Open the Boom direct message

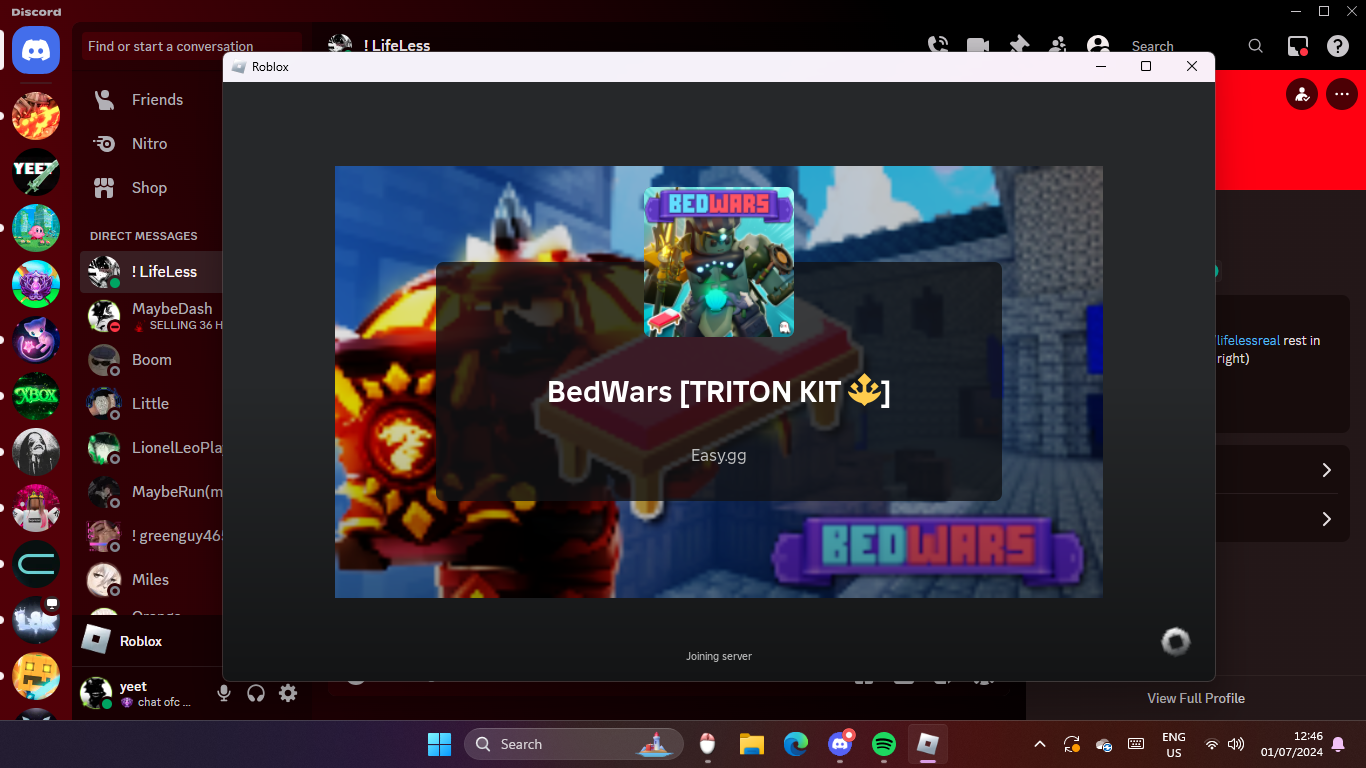(150, 360)
